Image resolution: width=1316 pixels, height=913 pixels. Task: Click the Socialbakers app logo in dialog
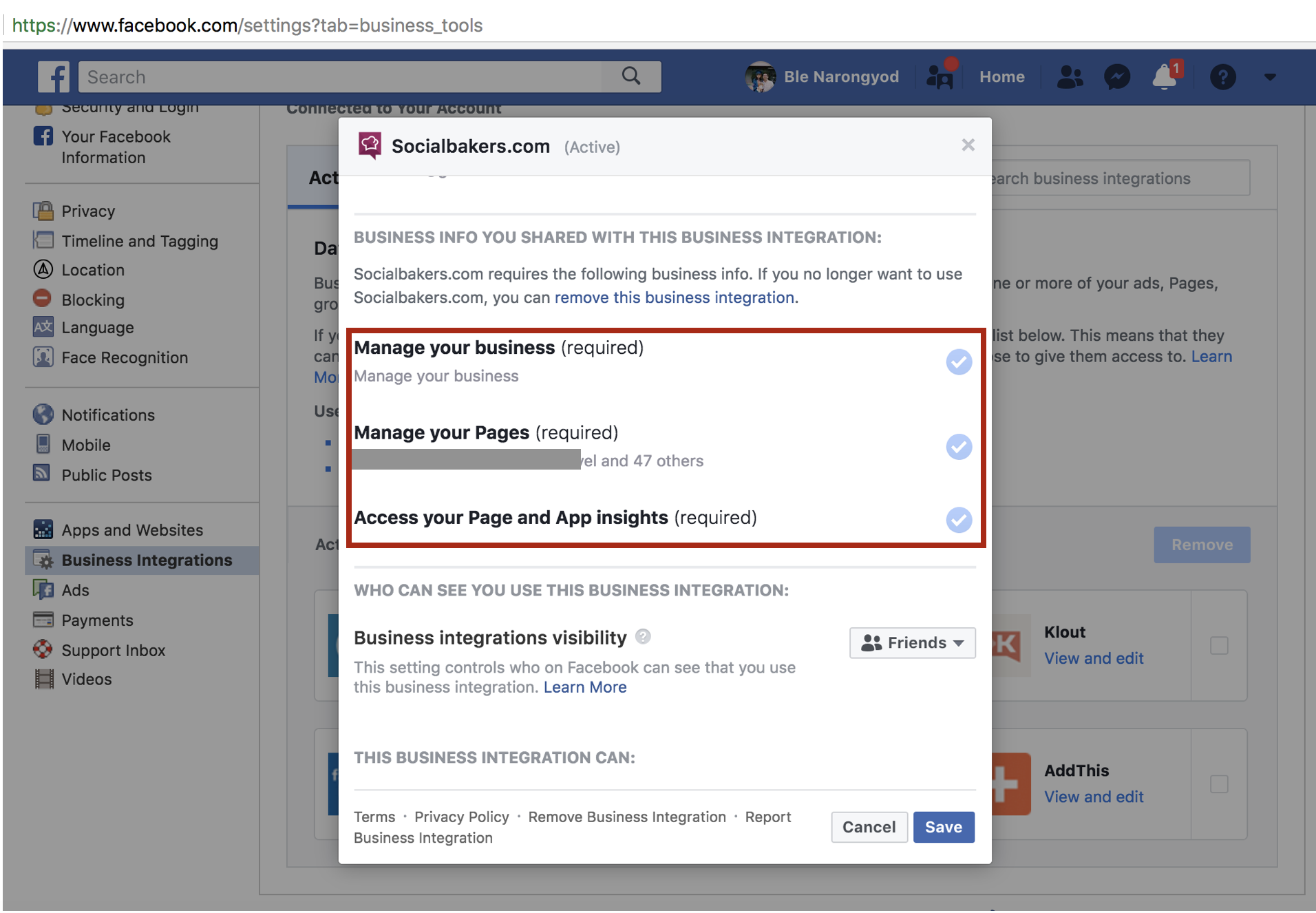tap(370, 146)
